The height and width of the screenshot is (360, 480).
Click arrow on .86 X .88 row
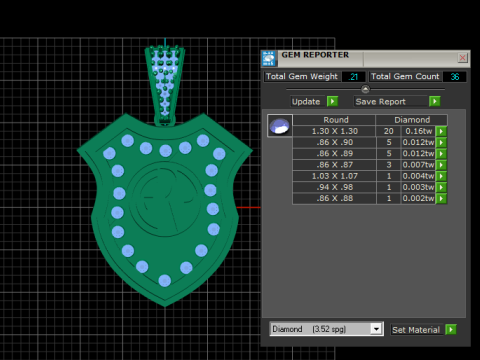tap(441, 199)
